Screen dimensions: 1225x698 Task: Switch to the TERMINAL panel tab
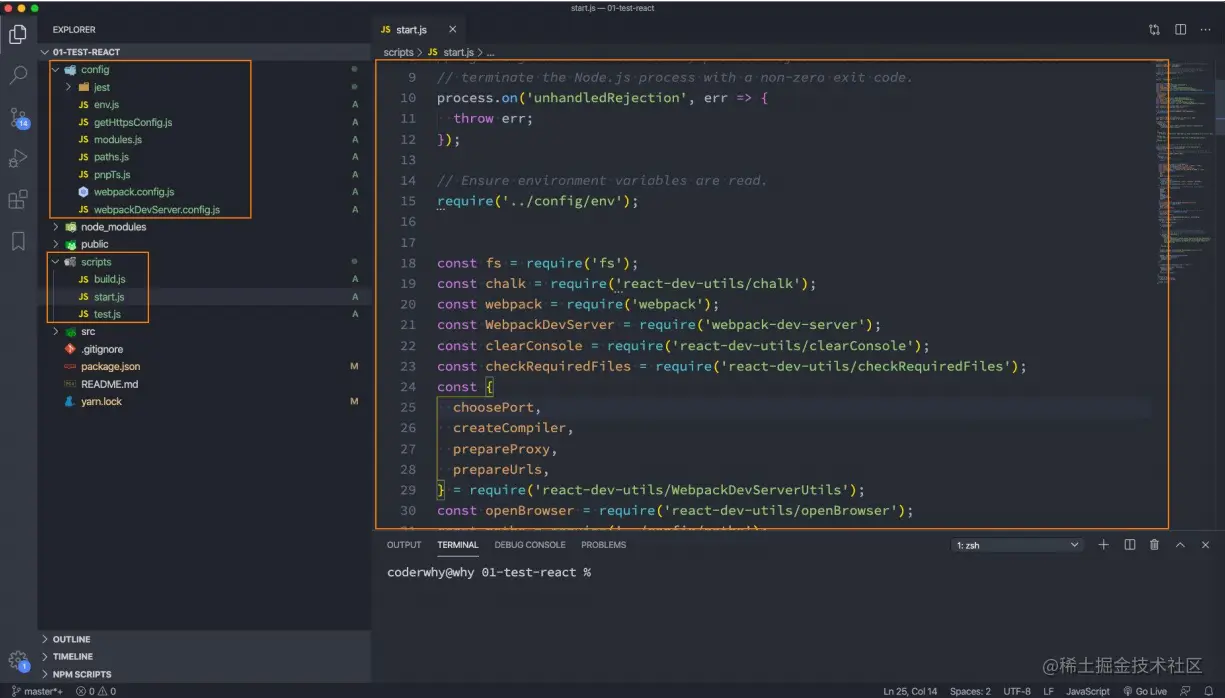pos(457,545)
